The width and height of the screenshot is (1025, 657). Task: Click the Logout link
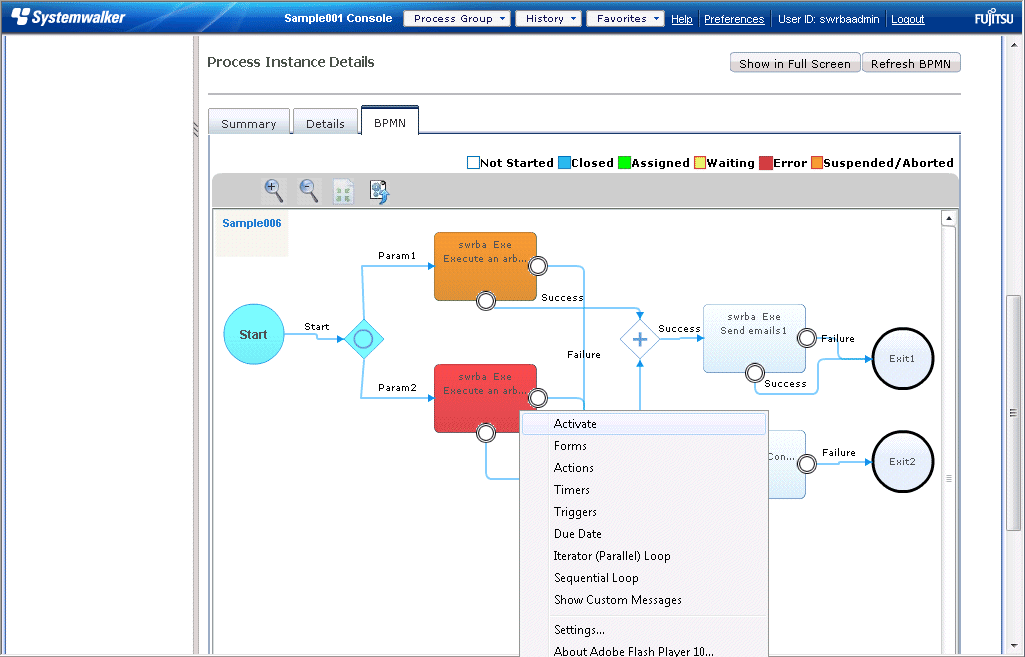click(908, 19)
